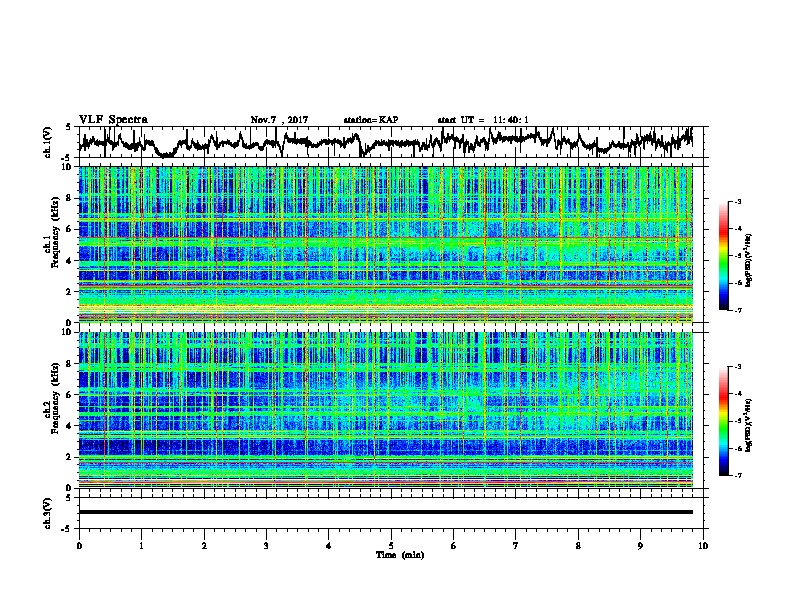Click inside the ch.1 spectrogram panel

pyautogui.click(x=385, y=244)
